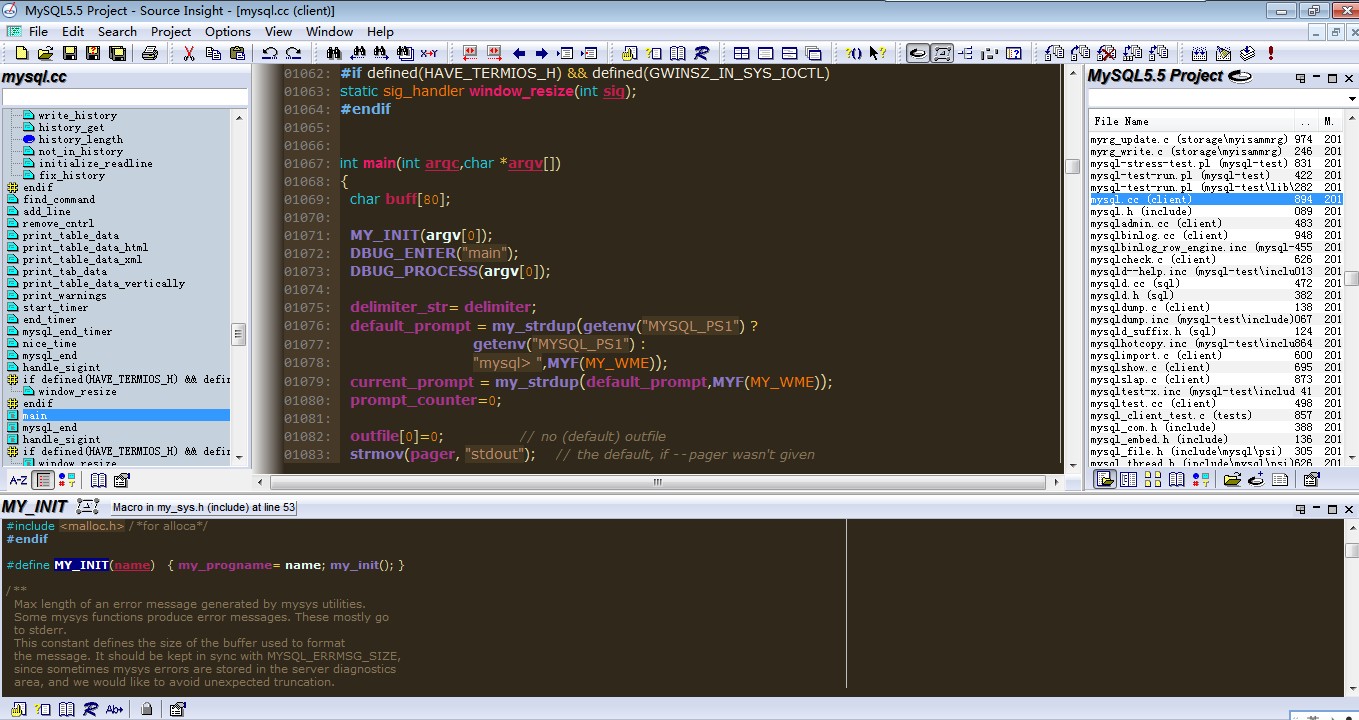Click the Lookup References hand icon
Screen dimensions: 1359x720
coord(629,53)
